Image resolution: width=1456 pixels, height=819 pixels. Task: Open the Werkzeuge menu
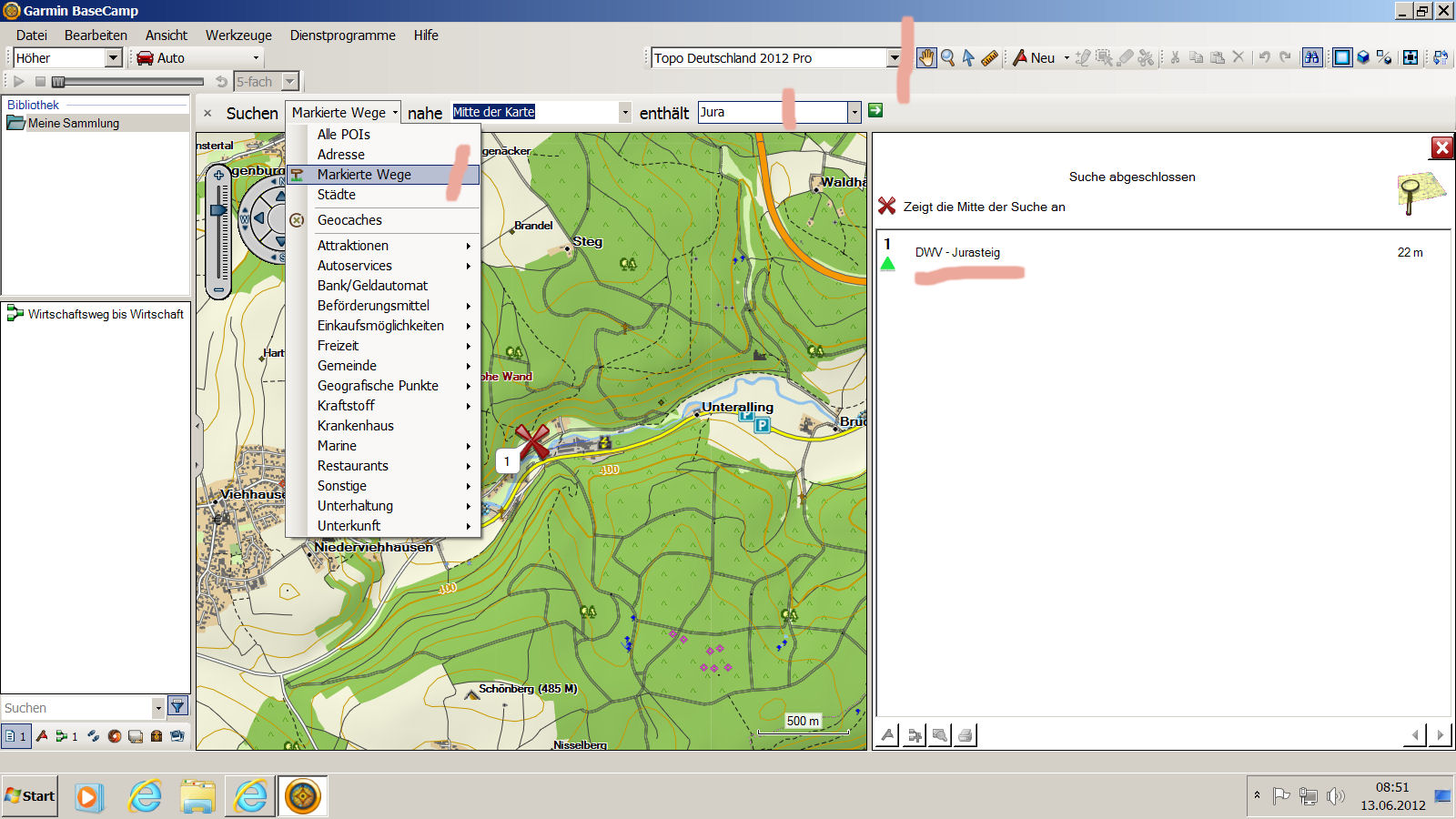238,35
